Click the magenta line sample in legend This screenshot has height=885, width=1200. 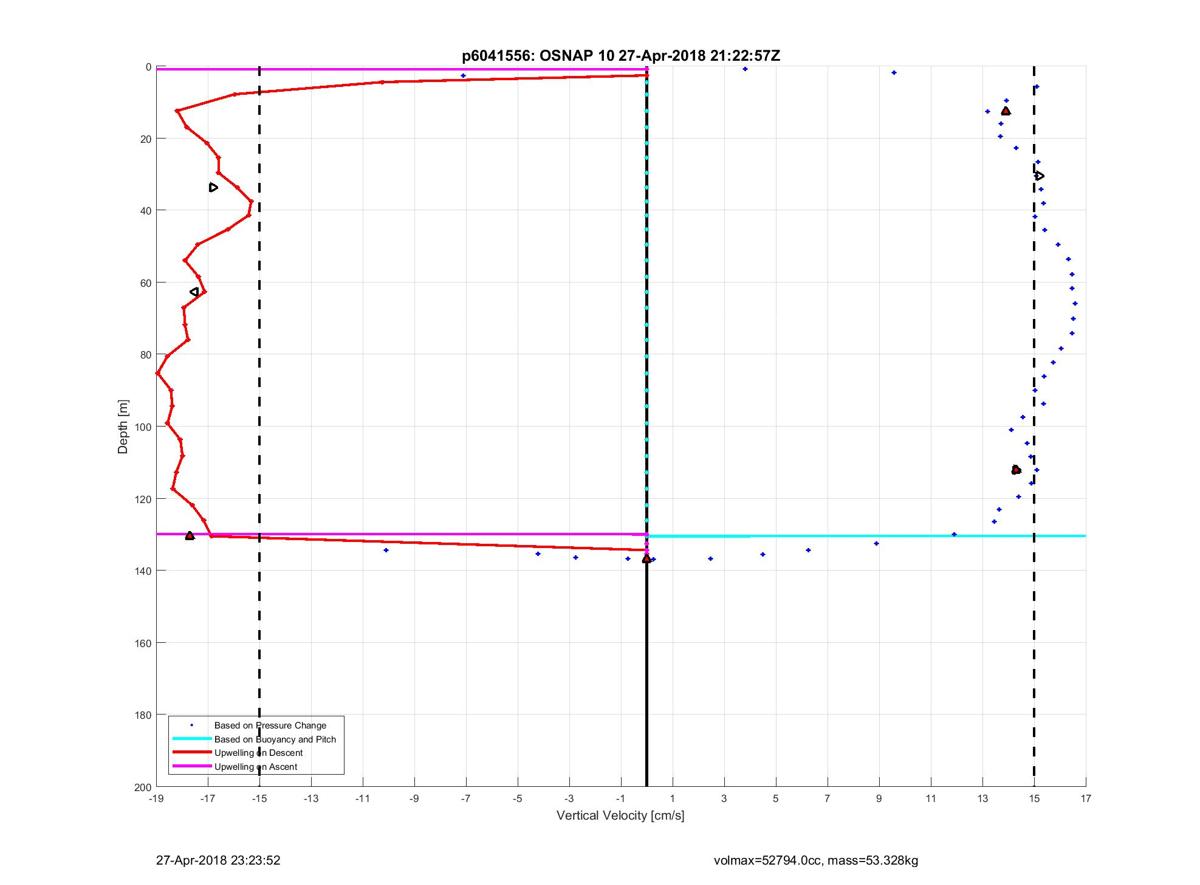point(191,767)
